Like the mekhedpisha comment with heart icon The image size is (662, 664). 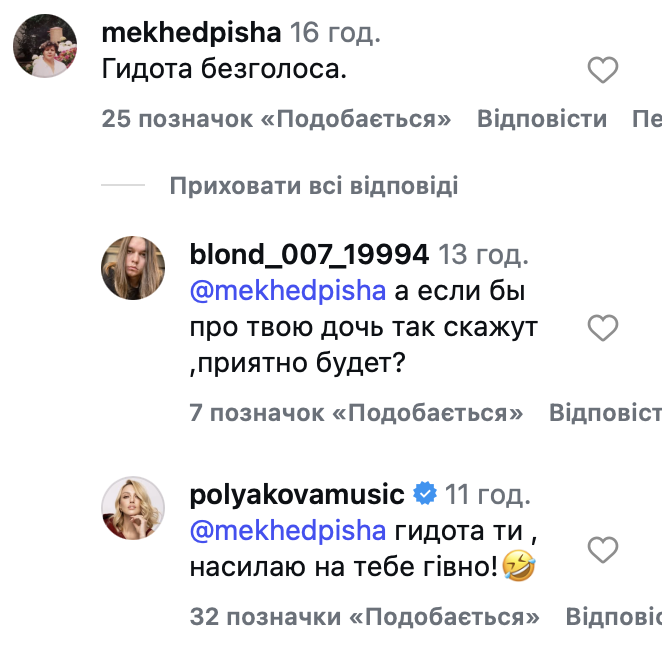602,70
